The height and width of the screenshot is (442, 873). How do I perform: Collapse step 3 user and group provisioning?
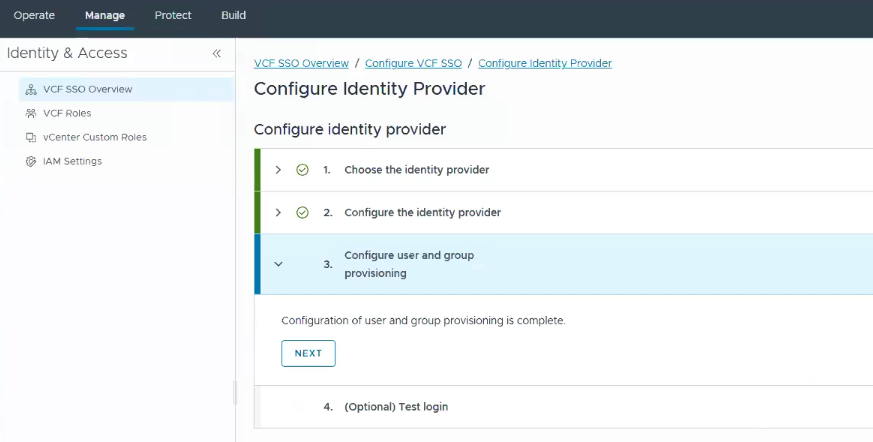coord(278,264)
